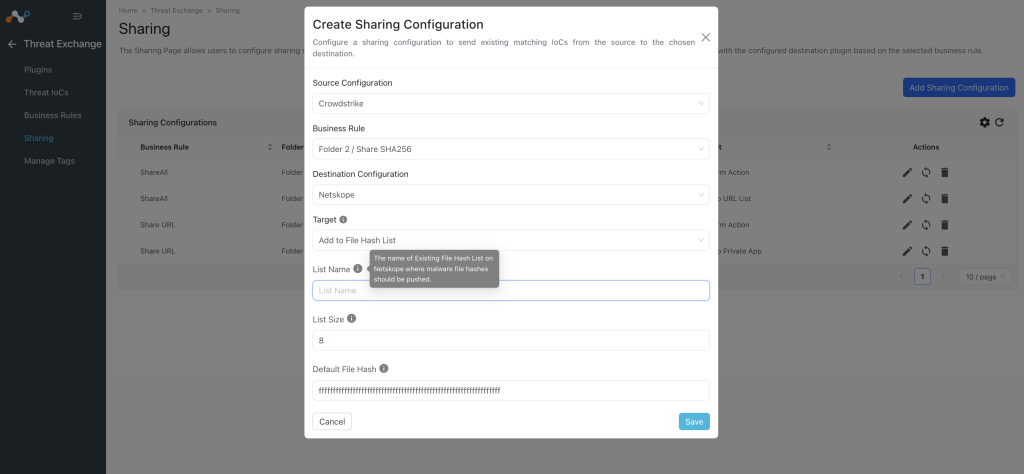The image size is (1024, 474).
Task: Click the info icon next to List Size
Action: point(351,319)
